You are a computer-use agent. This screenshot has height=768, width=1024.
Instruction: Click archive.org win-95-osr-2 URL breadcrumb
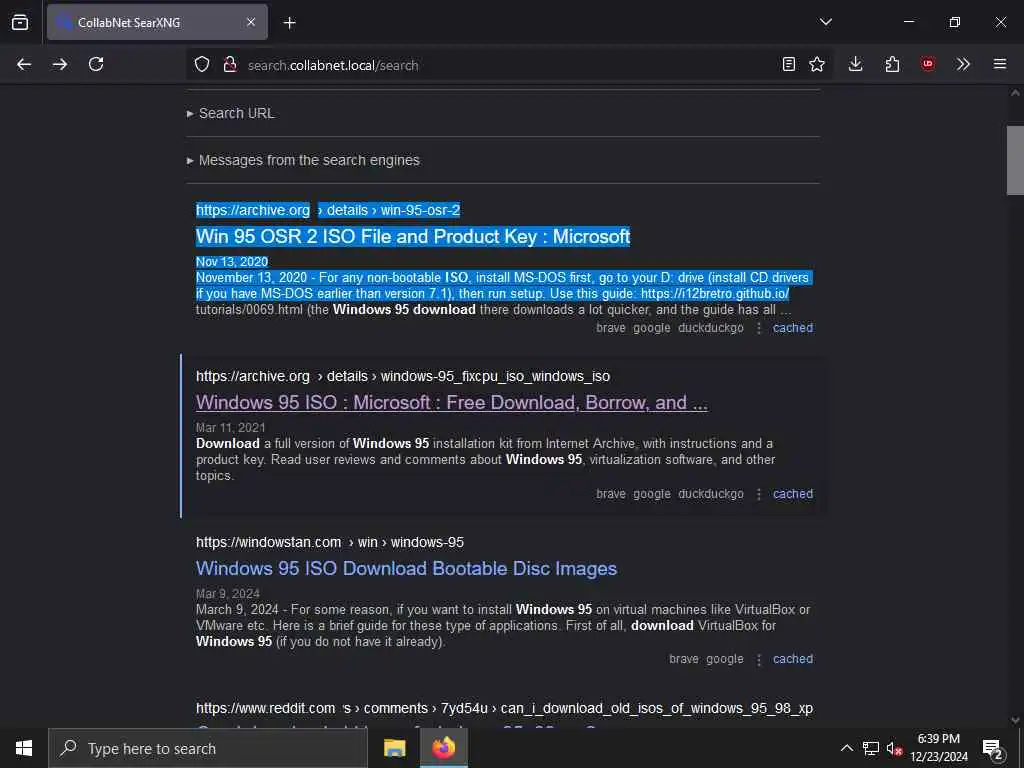click(x=328, y=210)
